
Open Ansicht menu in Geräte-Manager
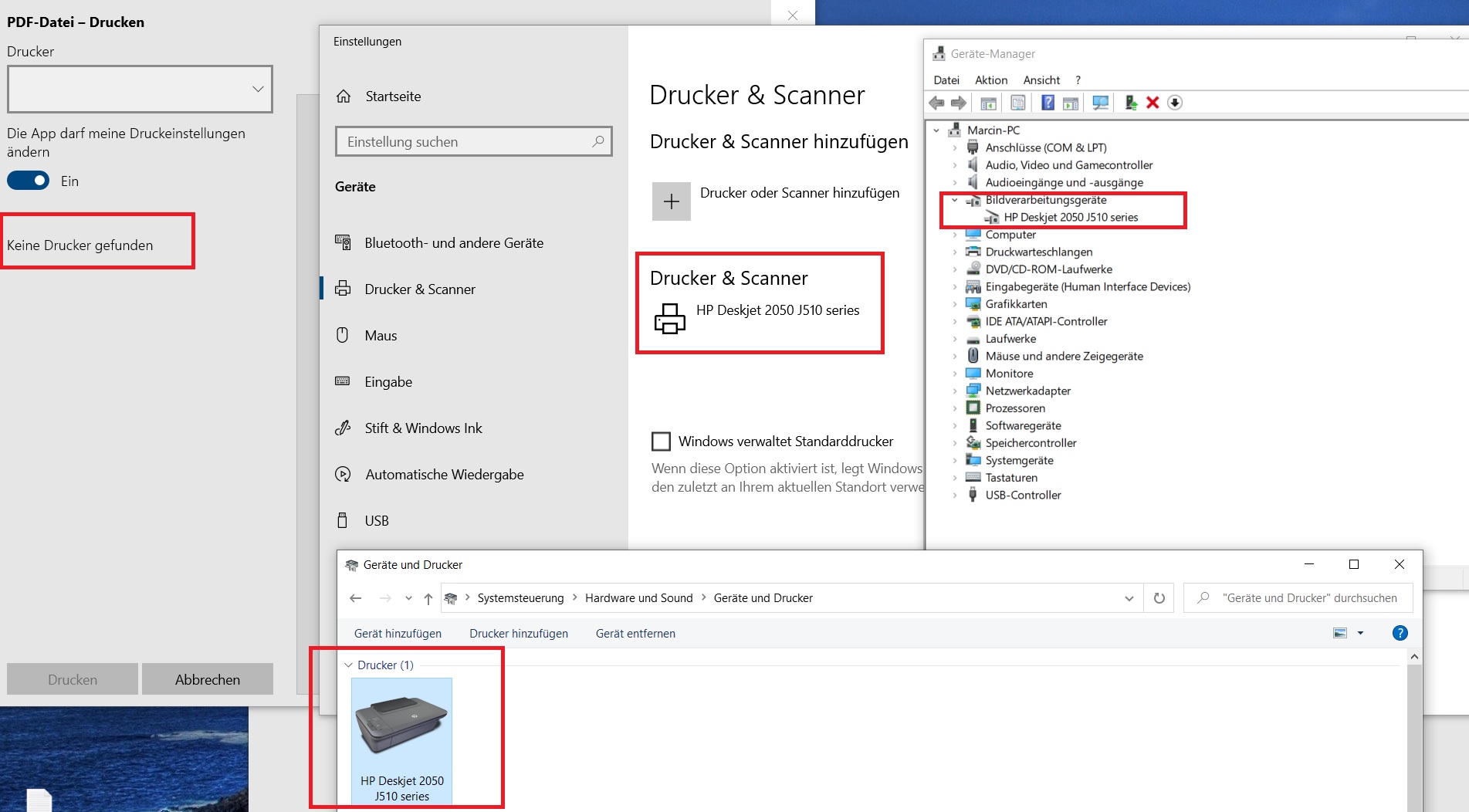pos(1041,80)
